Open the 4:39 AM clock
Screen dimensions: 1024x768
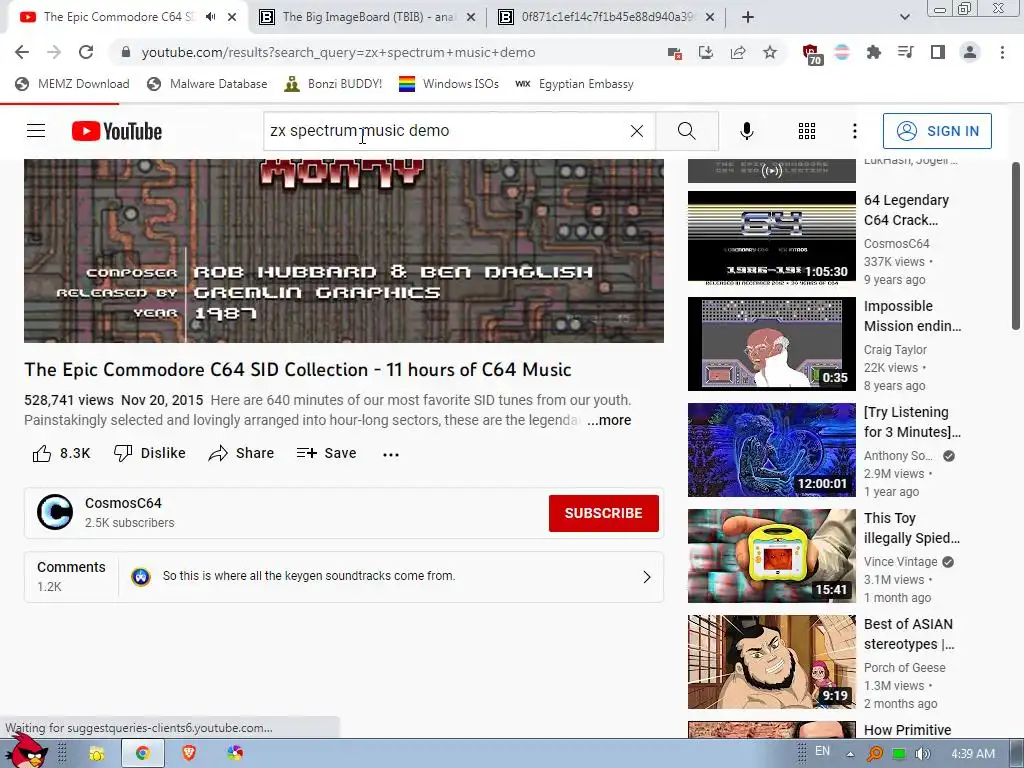973,754
